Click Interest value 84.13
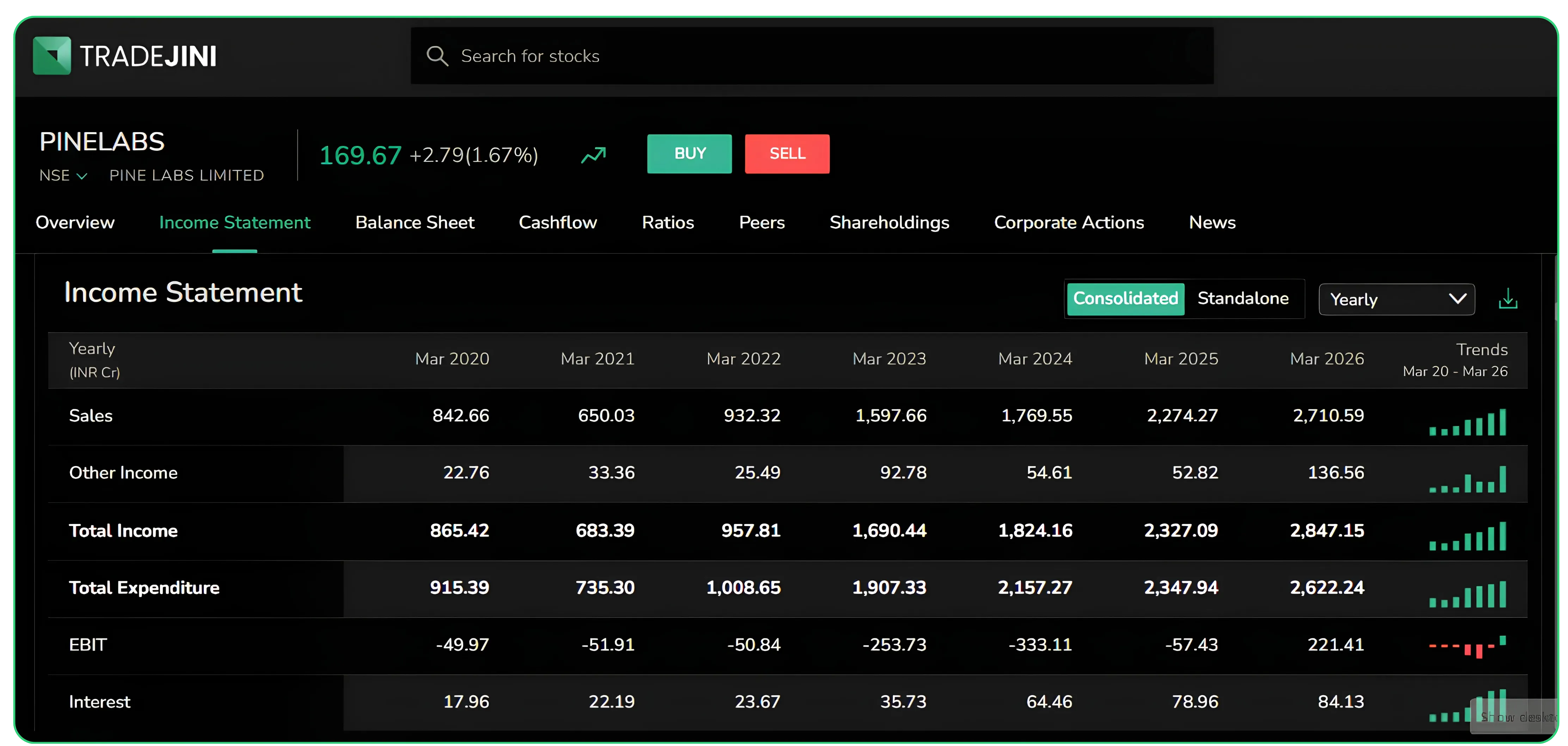Screen dimensions: 1568x746 (x=1340, y=702)
